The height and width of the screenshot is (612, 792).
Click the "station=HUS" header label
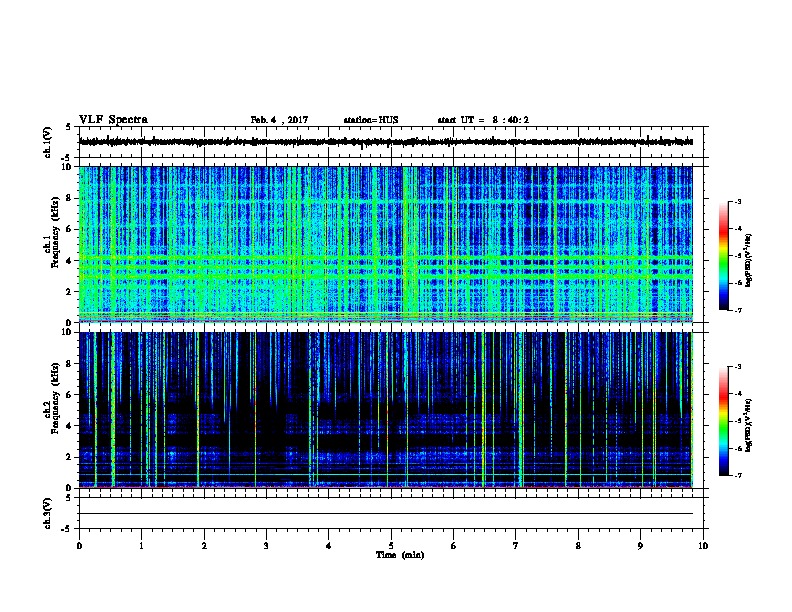(x=371, y=120)
